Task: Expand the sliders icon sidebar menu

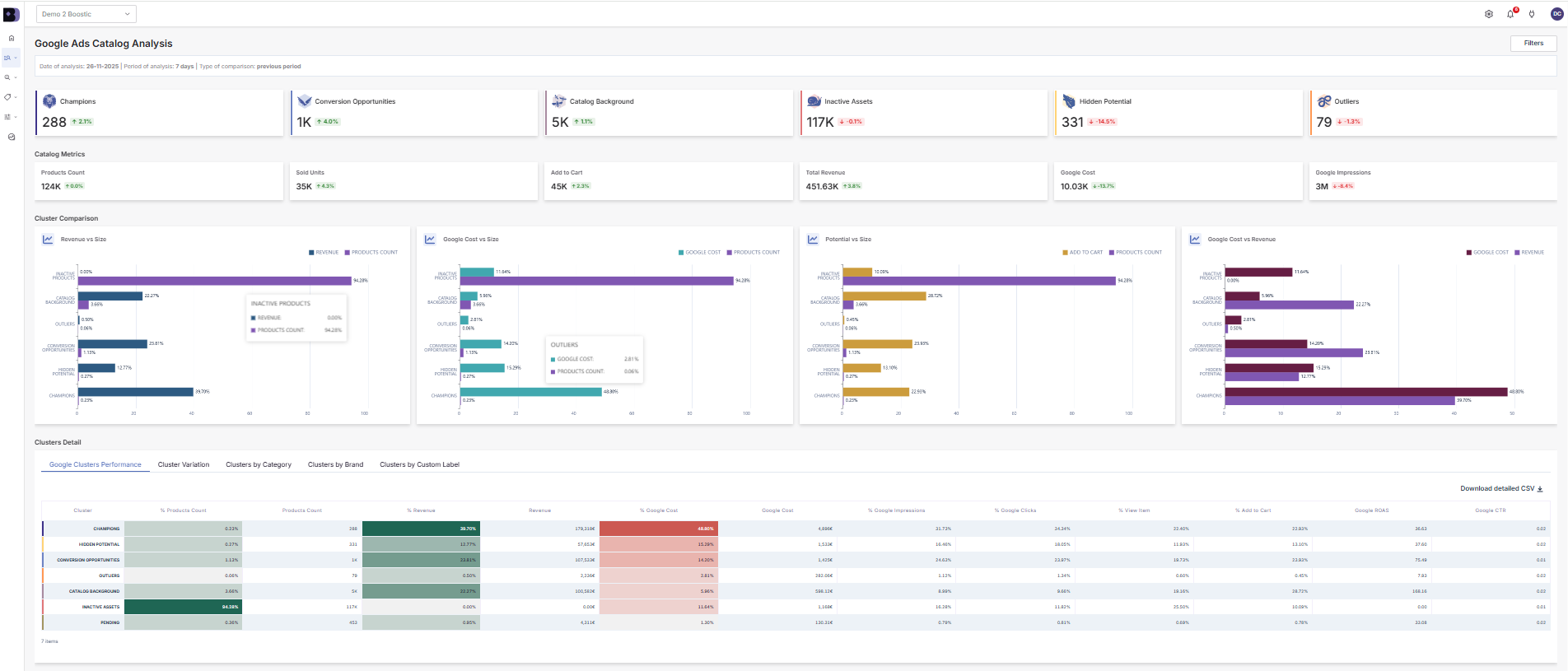Action: [x=10, y=117]
